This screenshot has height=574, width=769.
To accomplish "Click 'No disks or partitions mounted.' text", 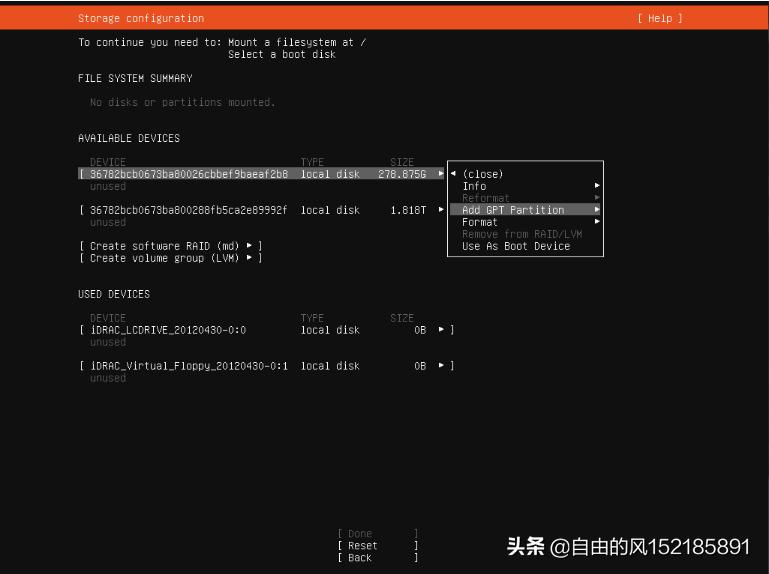I will pos(182,102).
